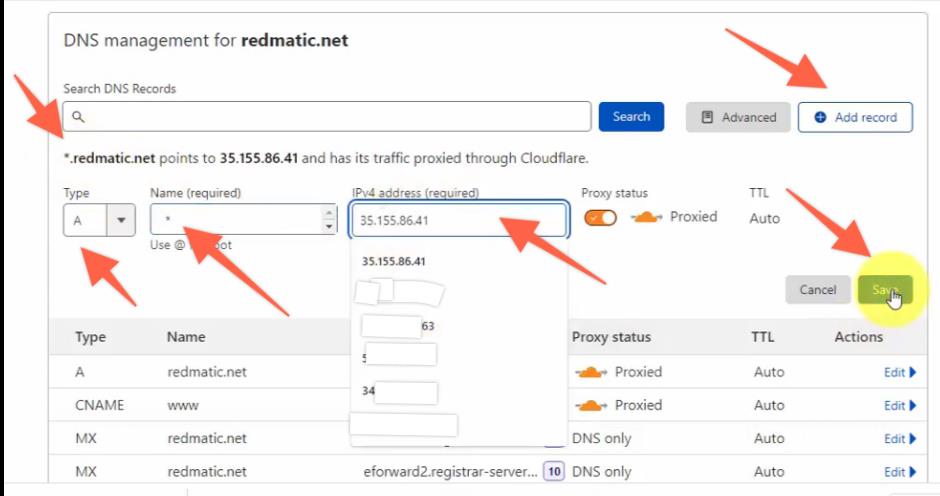Click the cloud icon in CNAME www row

click(x=590, y=406)
